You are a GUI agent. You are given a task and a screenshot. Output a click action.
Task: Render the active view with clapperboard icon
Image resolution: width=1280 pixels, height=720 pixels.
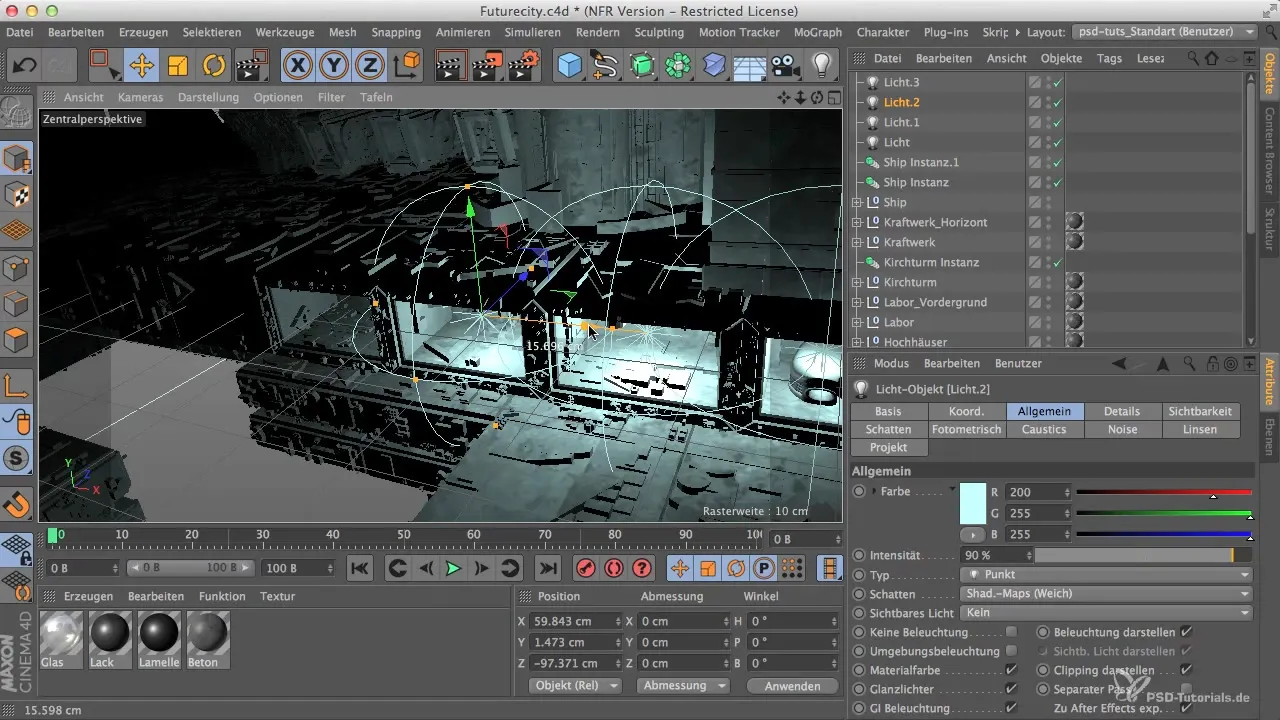(x=452, y=66)
